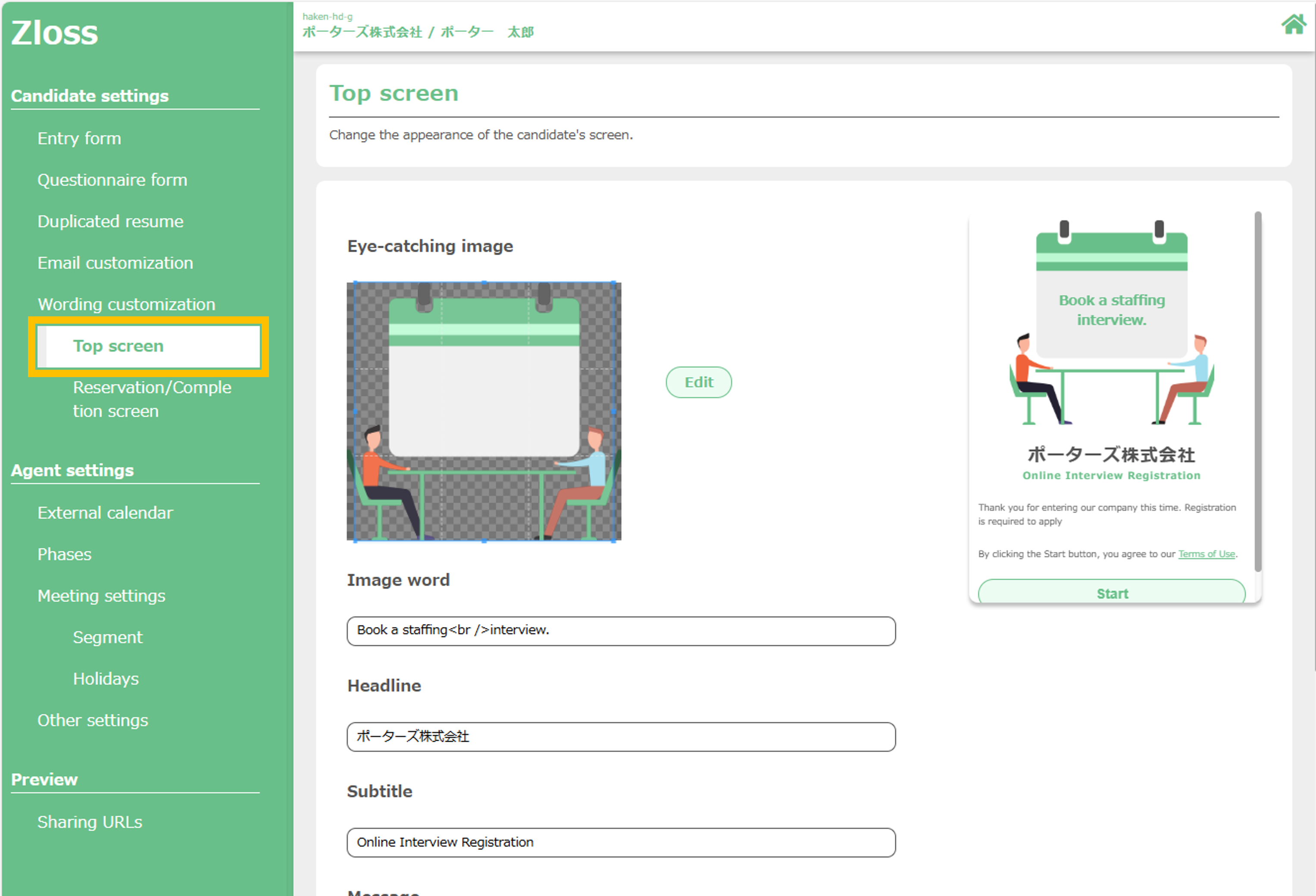Select Email customization menu item
Image resolution: width=1316 pixels, height=896 pixels.
pyautogui.click(x=115, y=262)
